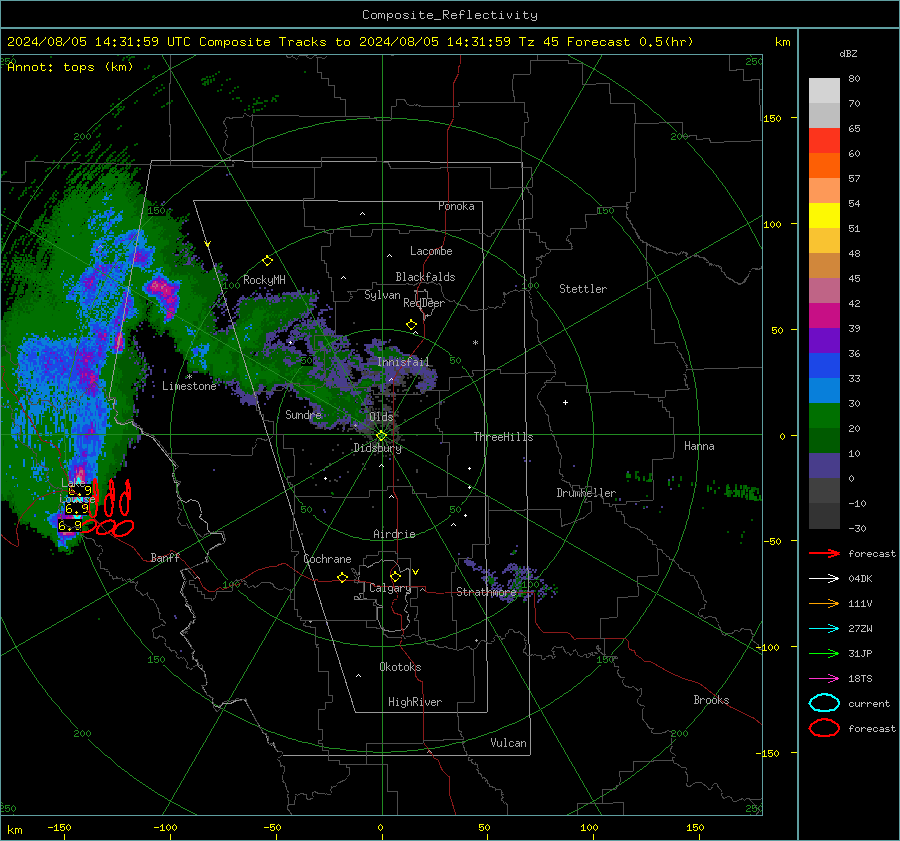Click the Ponoka city label
Screen dimensions: 900x841
[456, 206]
